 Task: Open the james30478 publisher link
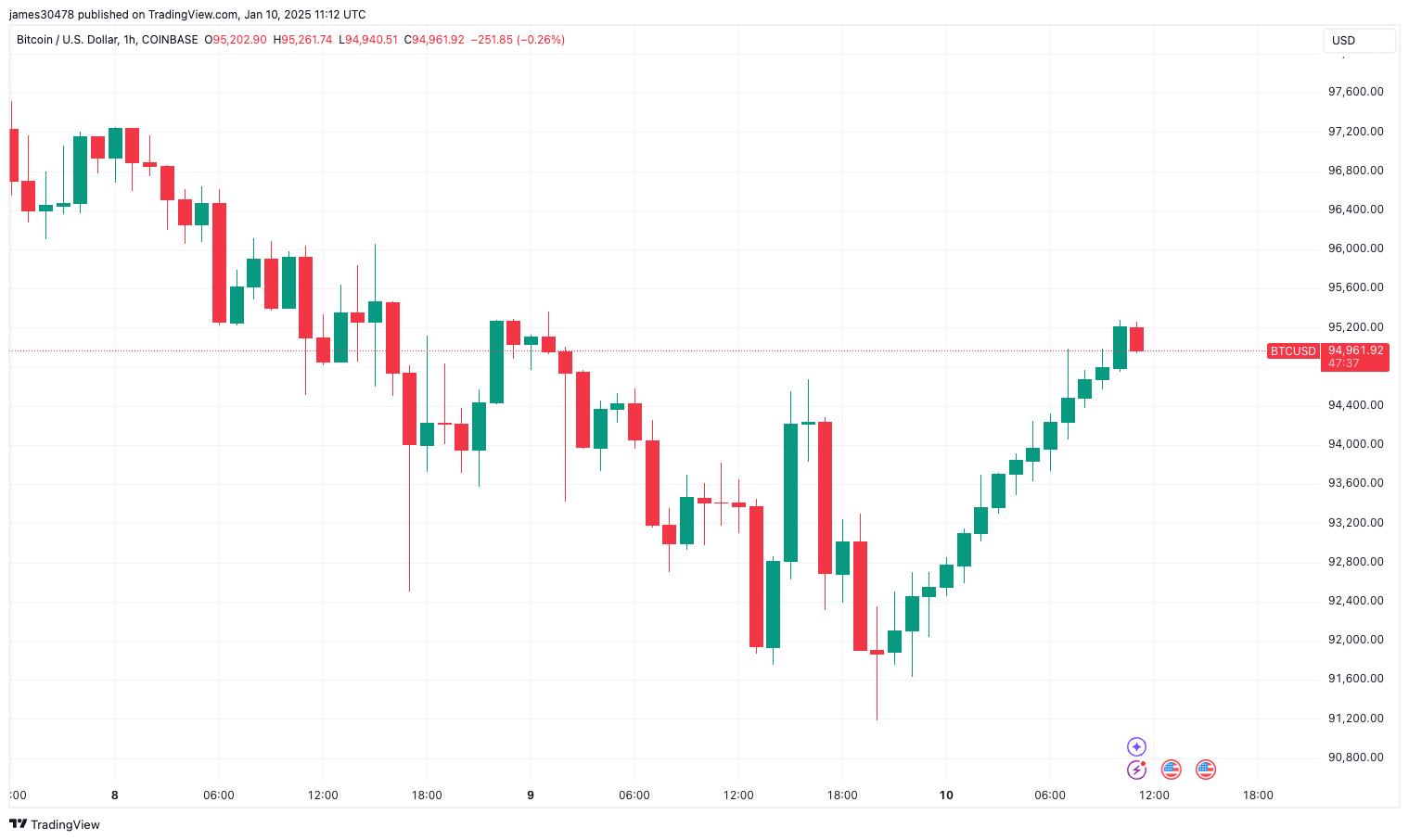click(40, 14)
